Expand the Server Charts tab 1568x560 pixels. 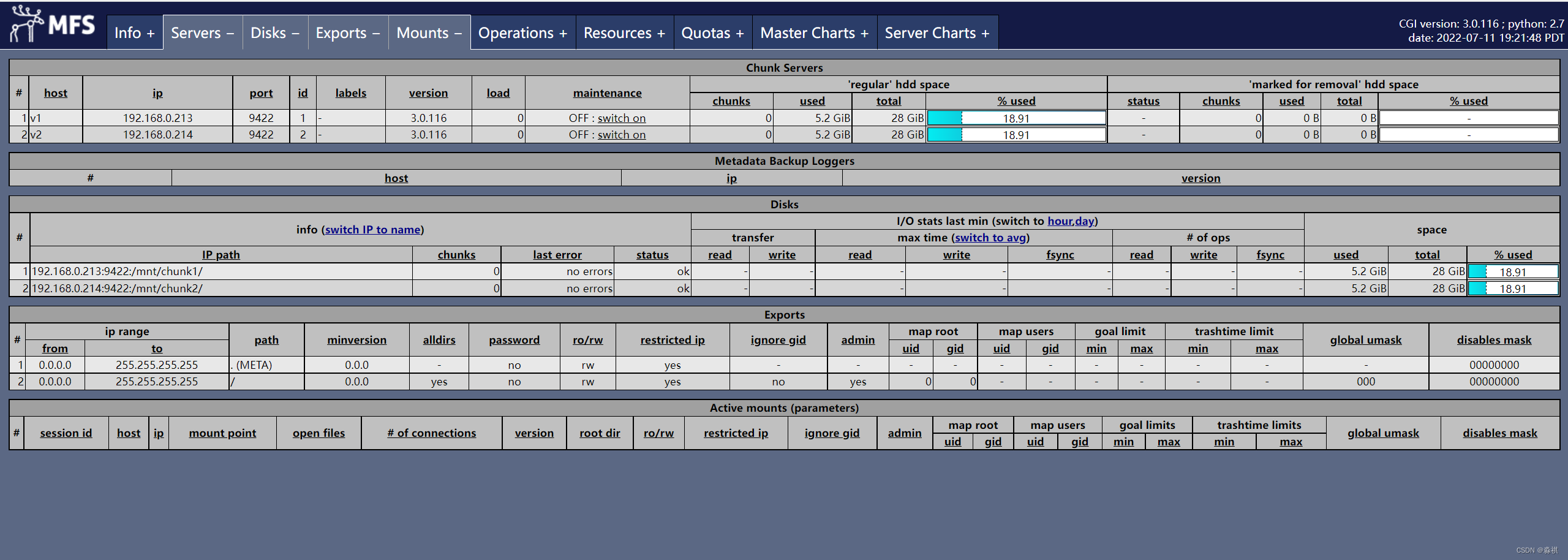point(938,33)
